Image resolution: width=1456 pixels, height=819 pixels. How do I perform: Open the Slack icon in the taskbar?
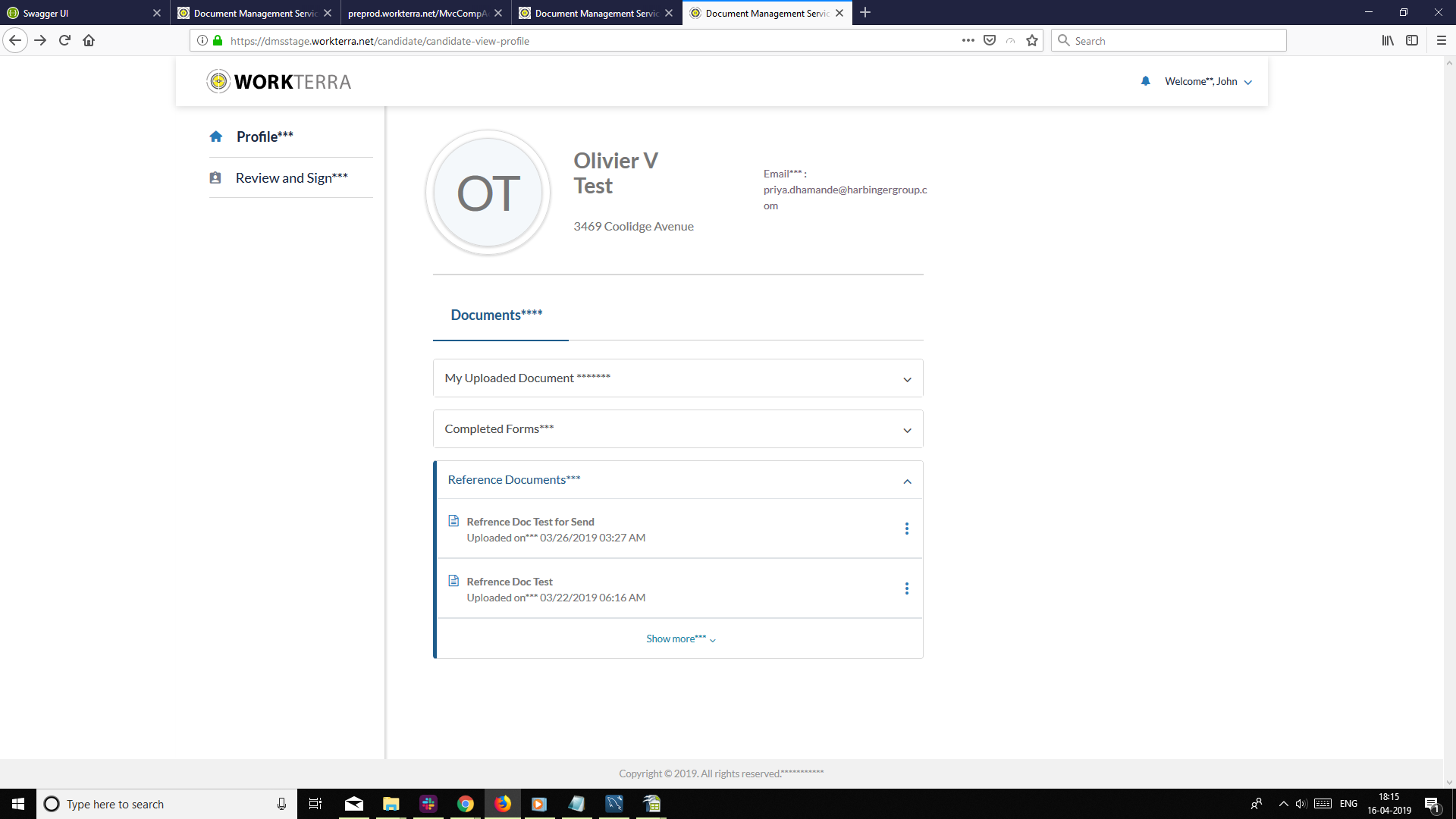coord(428,804)
